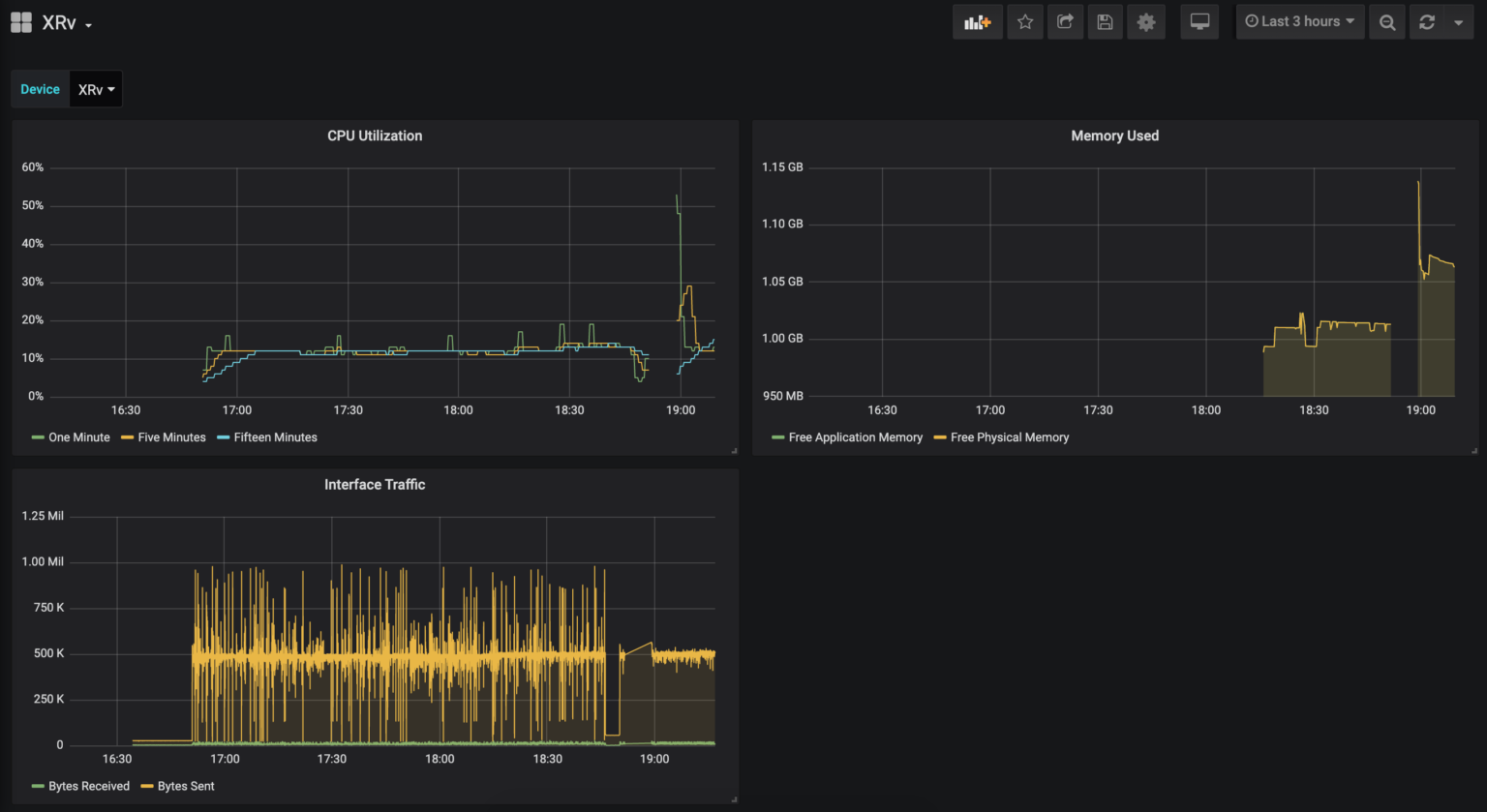
Task: Open the Grafana apps grid menu
Action: pos(20,21)
